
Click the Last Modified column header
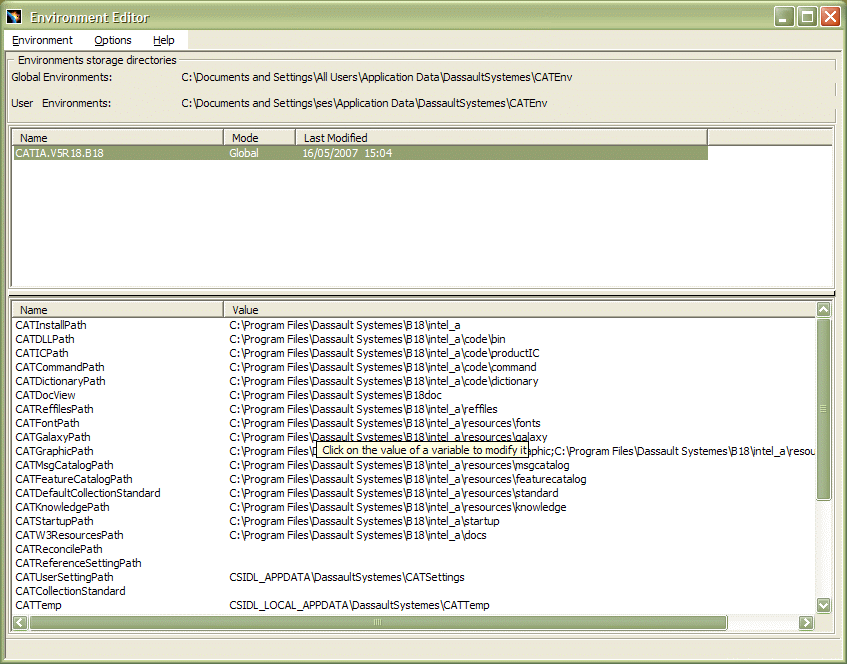[x=501, y=138]
